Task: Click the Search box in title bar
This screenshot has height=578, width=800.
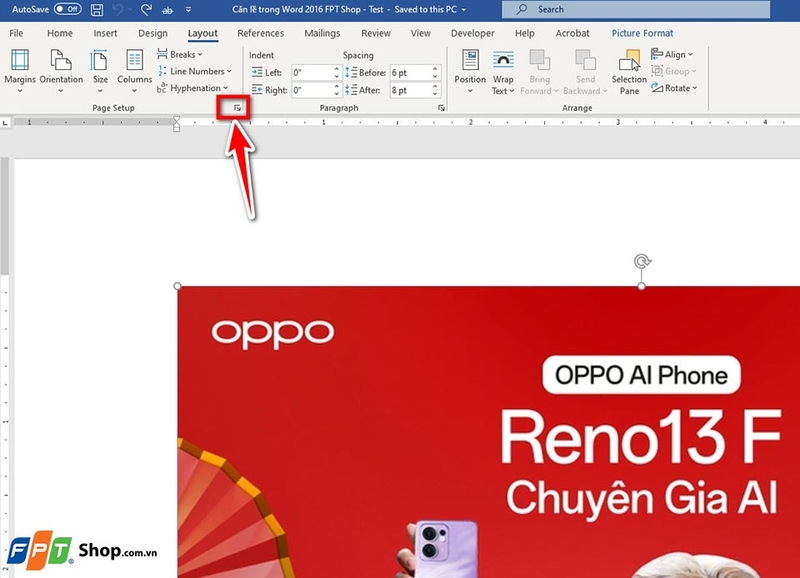Action: [636, 9]
